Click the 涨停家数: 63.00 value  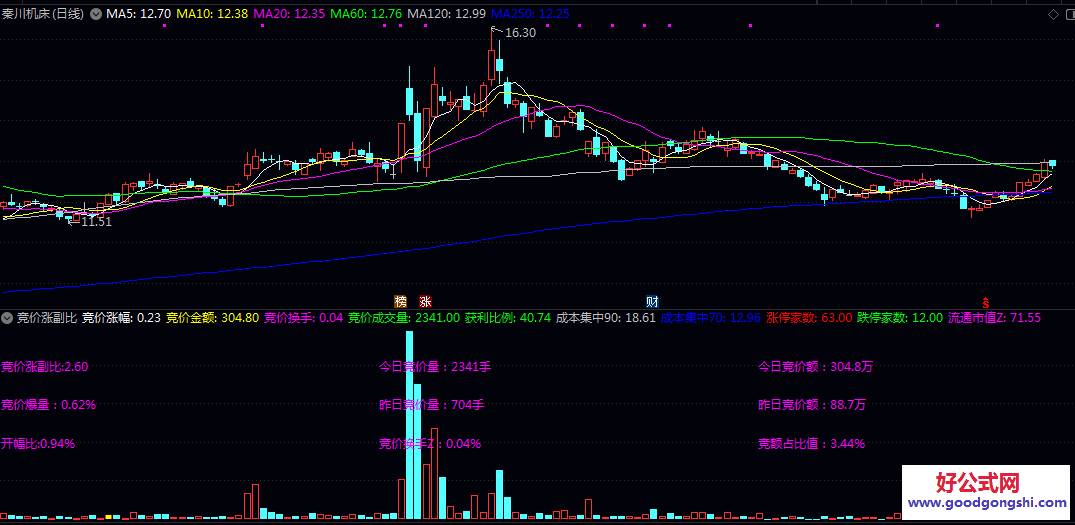(x=809, y=317)
